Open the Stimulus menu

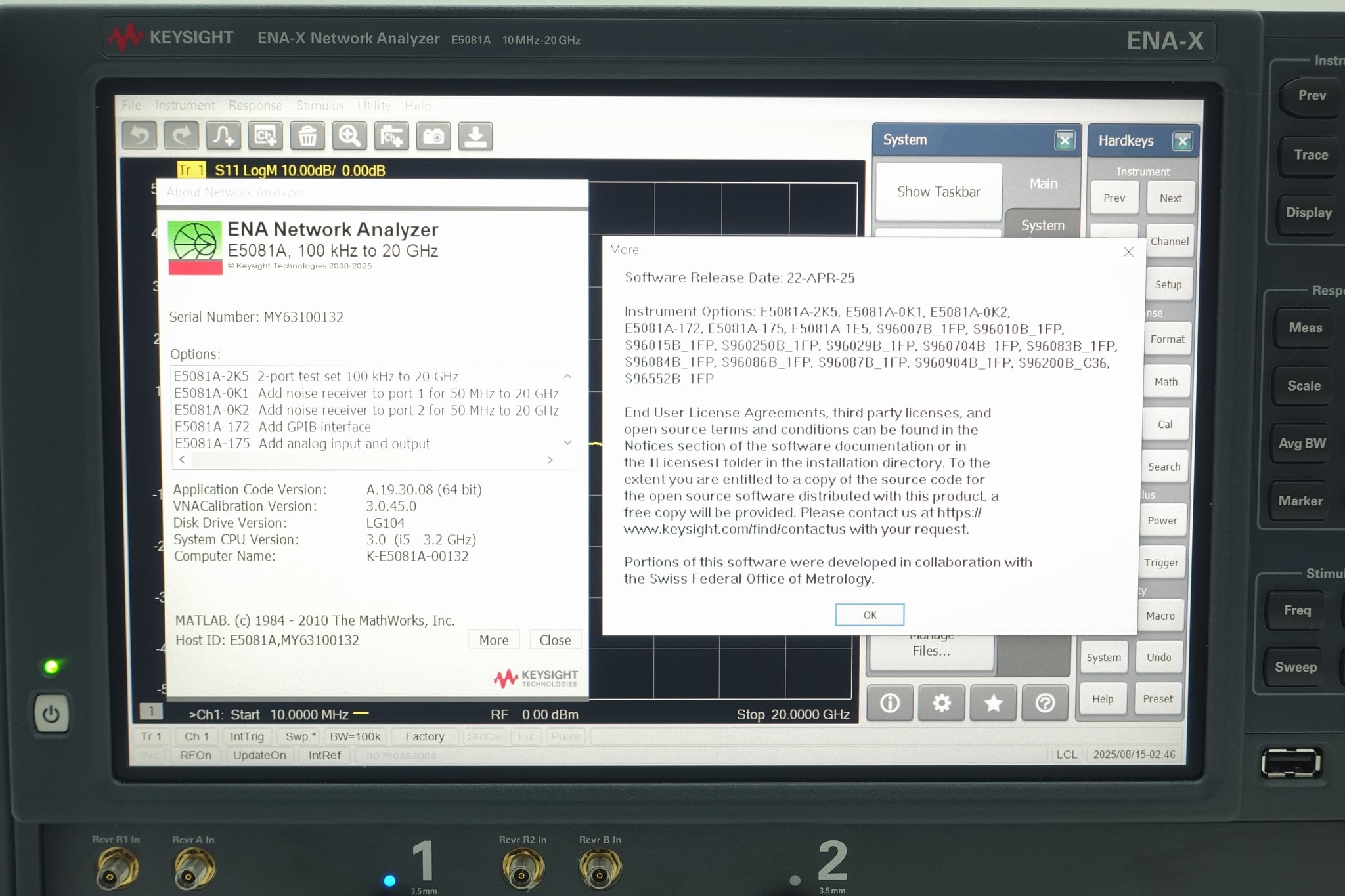(x=320, y=105)
